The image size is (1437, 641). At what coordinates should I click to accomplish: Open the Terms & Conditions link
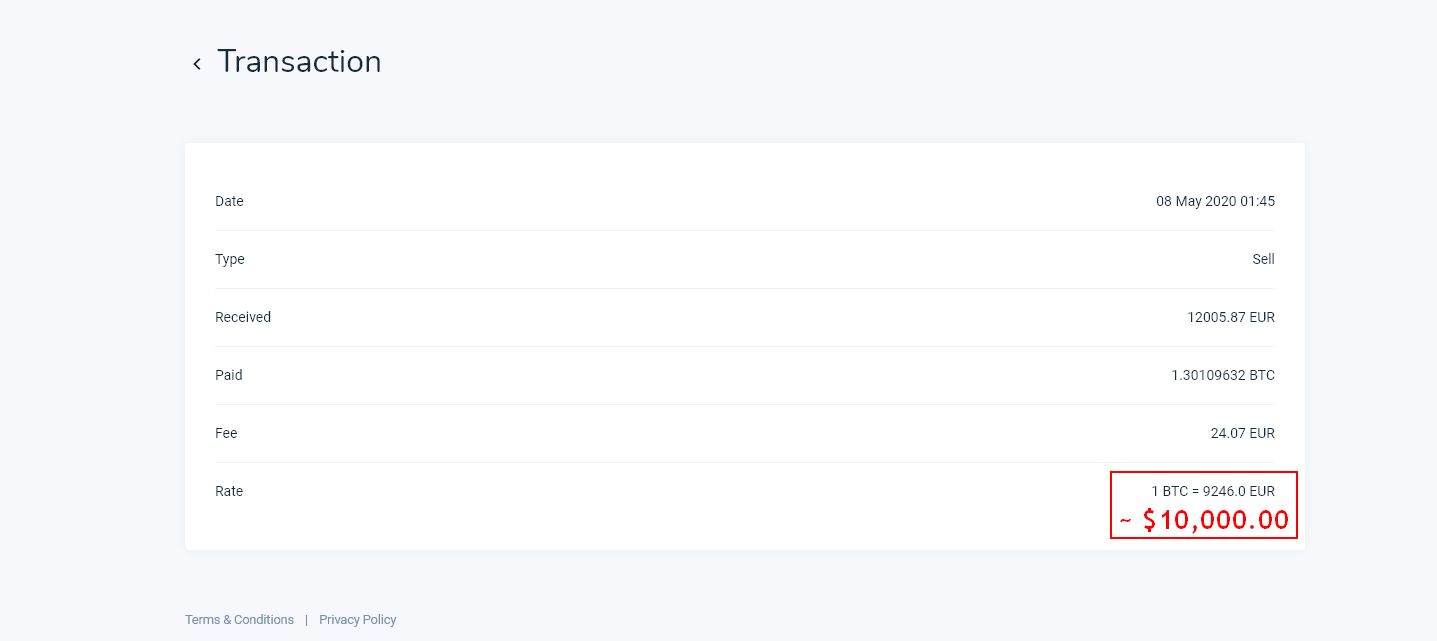239,620
